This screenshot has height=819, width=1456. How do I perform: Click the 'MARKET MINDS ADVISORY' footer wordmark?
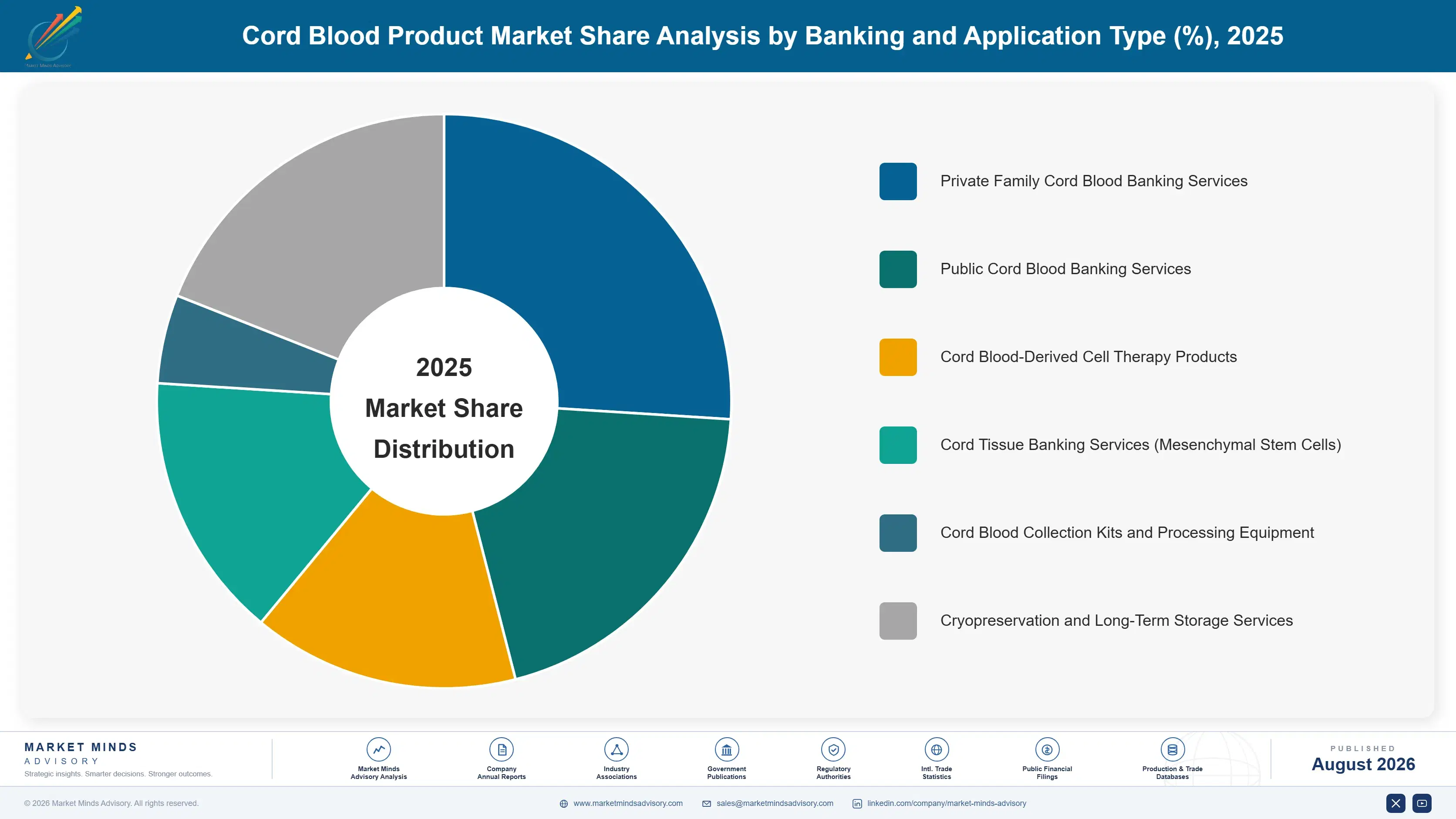(x=81, y=753)
